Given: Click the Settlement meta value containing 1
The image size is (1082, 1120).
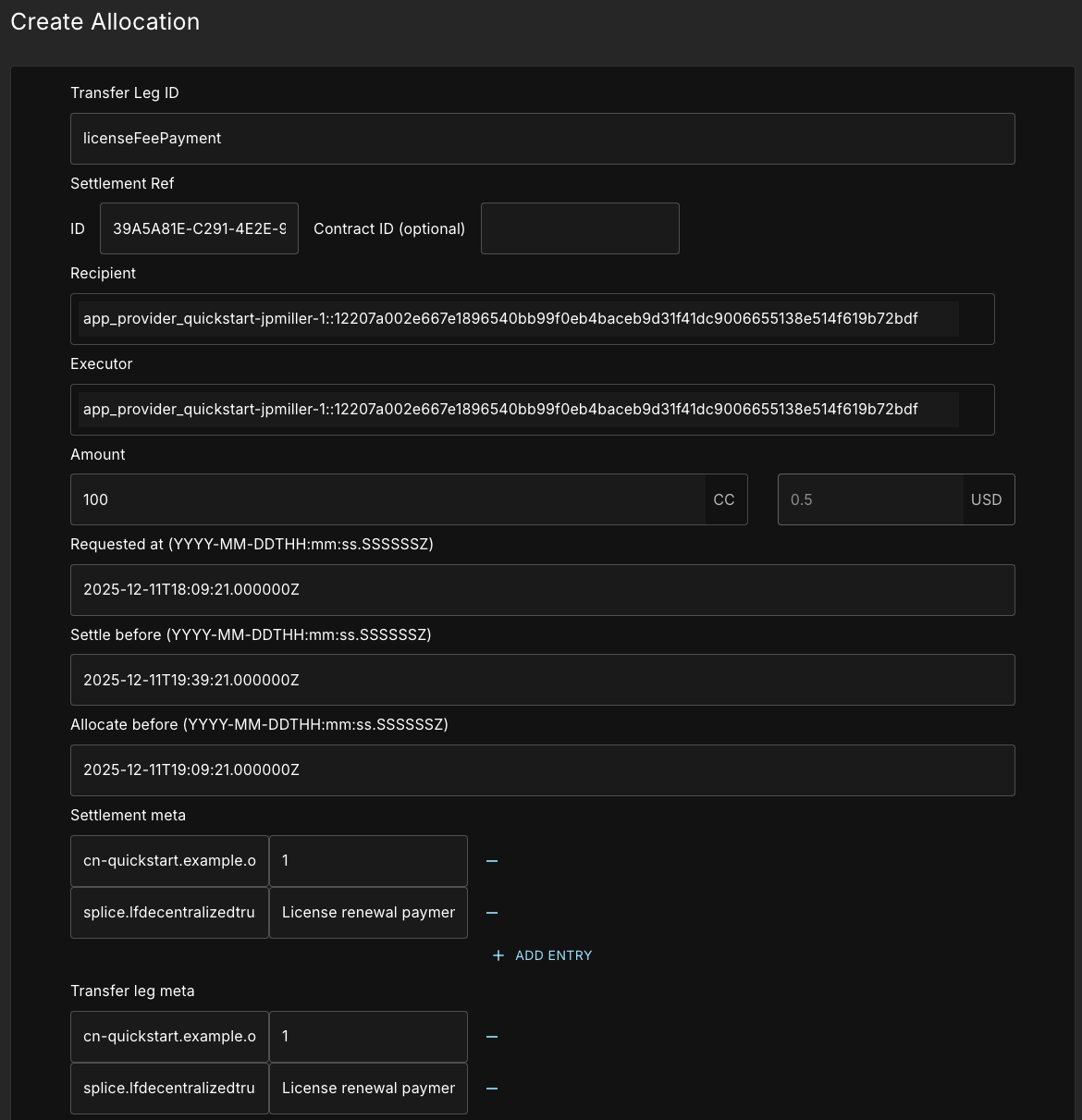Looking at the screenshot, I should coord(368,861).
